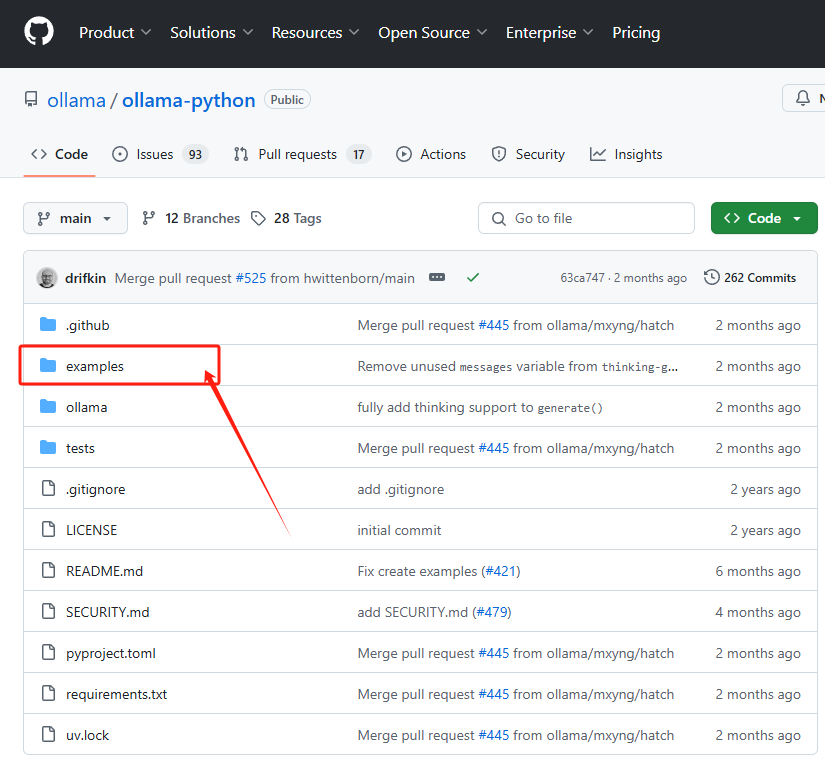This screenshot has width=825, height=771.
Task: Click the GitHub Octocat logo
Action: click(39, 31)
